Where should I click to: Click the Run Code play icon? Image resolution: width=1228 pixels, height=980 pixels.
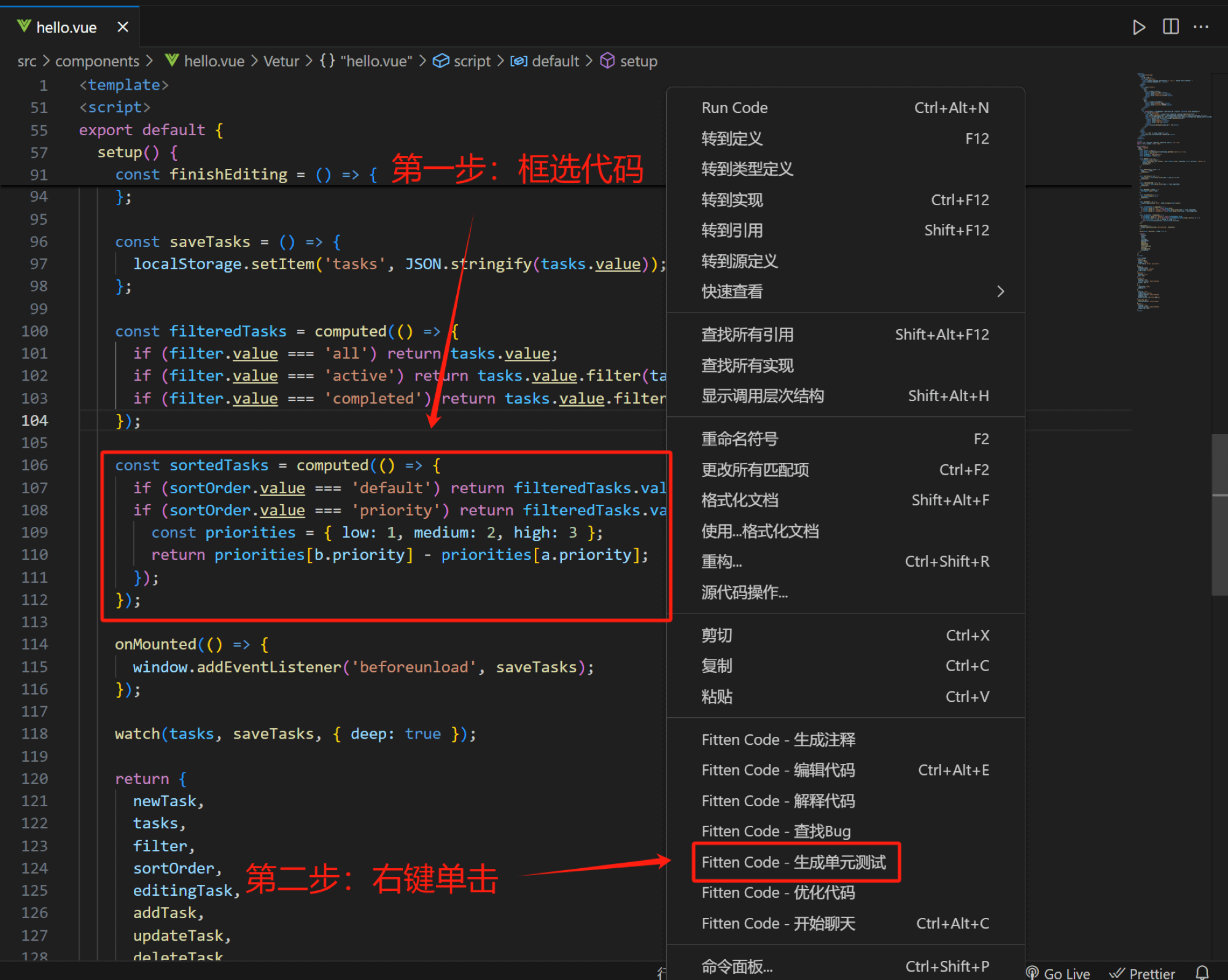coord(1138,27)
